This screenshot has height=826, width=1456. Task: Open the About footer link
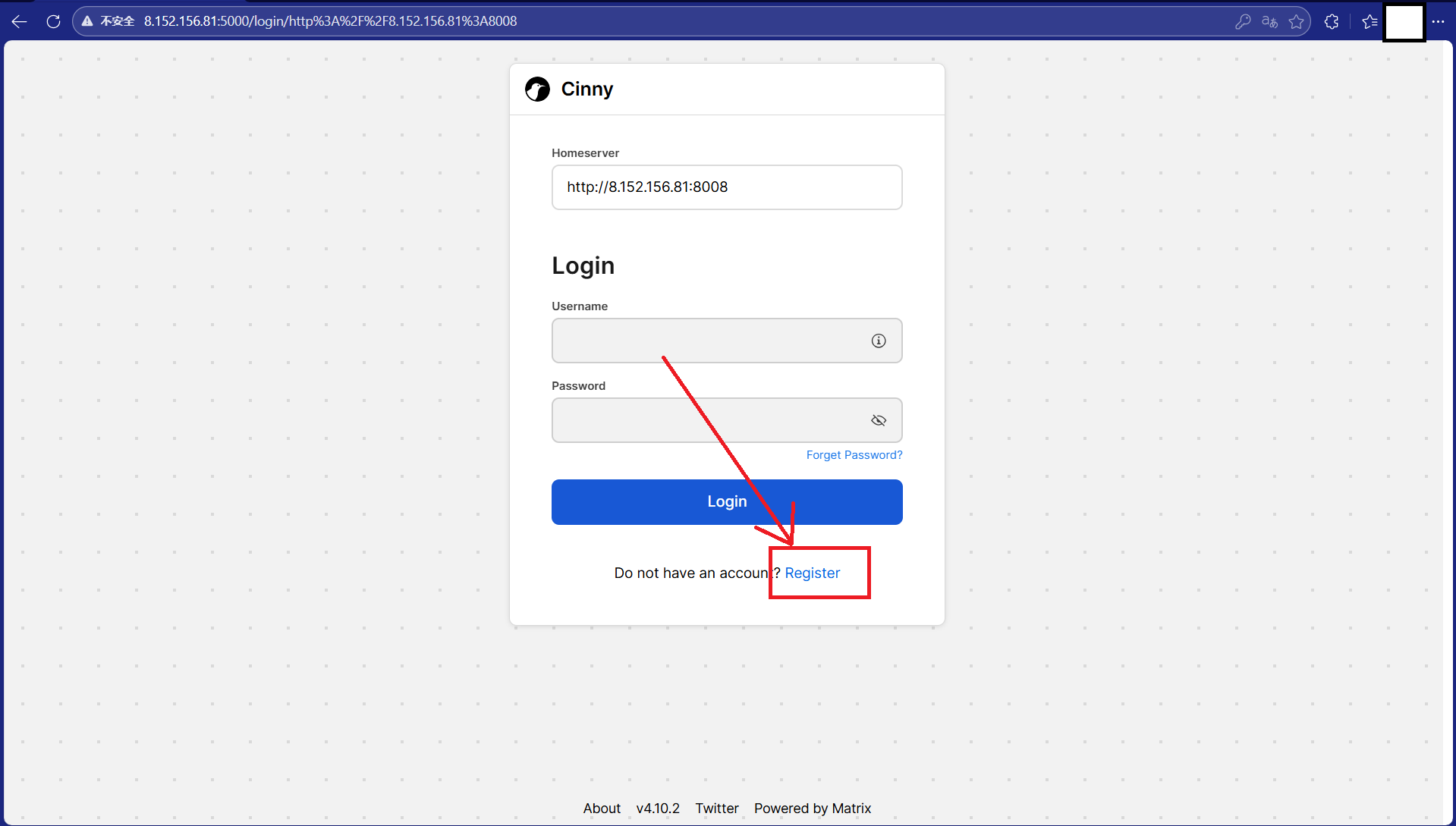coord(602,809)
